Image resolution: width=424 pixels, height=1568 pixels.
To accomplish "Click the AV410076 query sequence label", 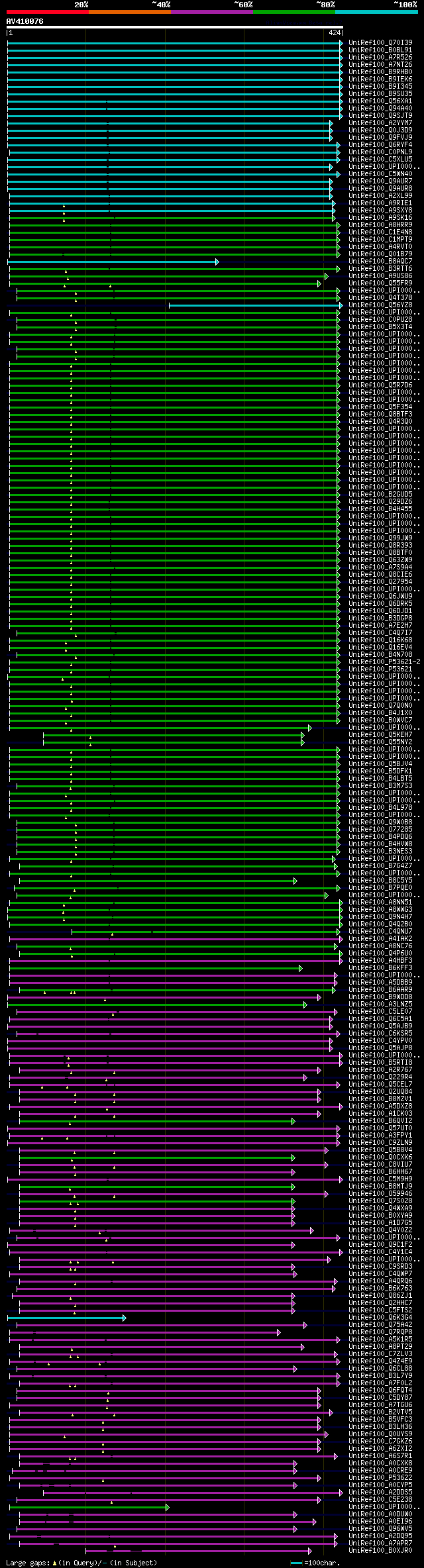I will click(x=25, y=21).
